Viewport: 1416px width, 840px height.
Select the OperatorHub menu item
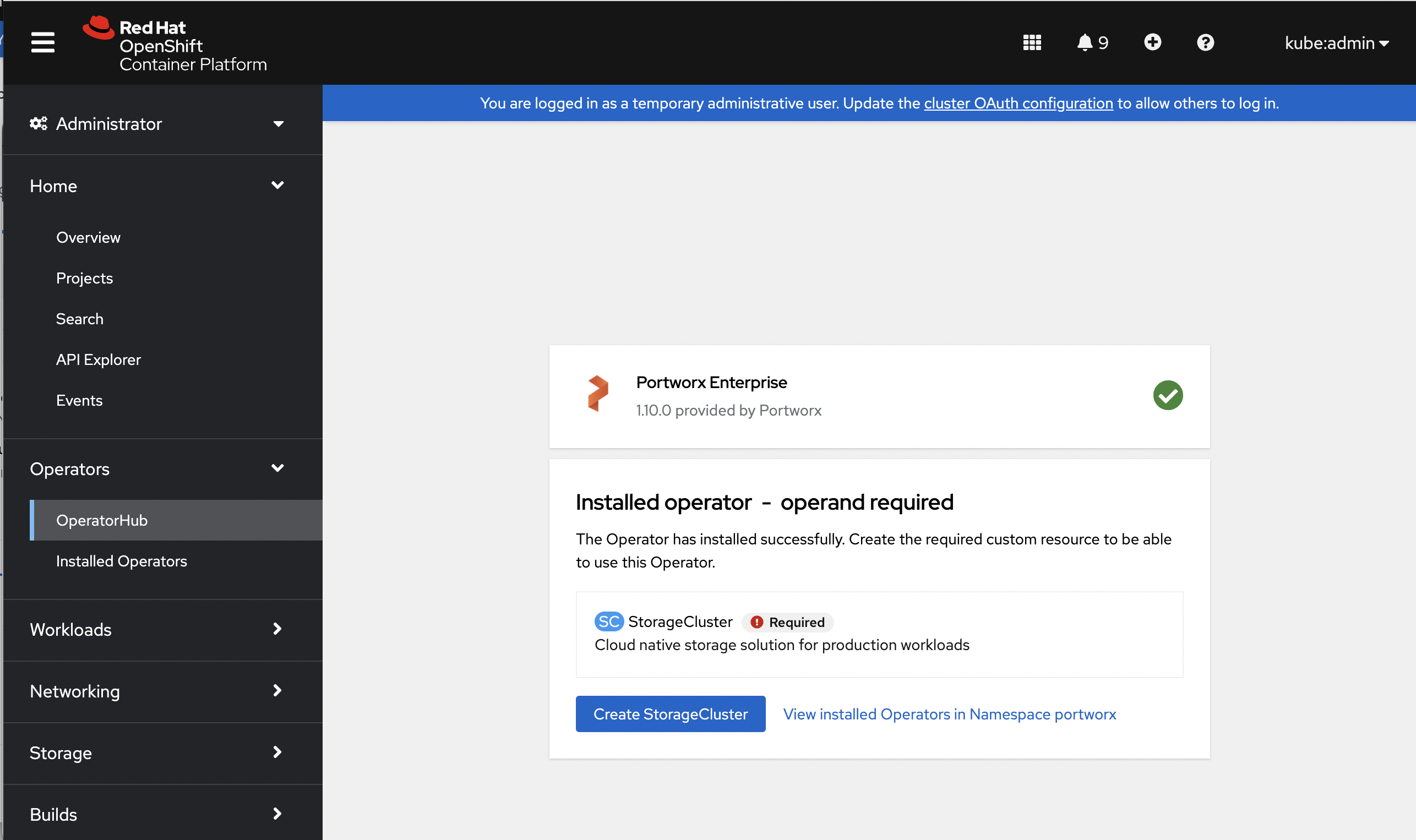[x=102, y=520]
